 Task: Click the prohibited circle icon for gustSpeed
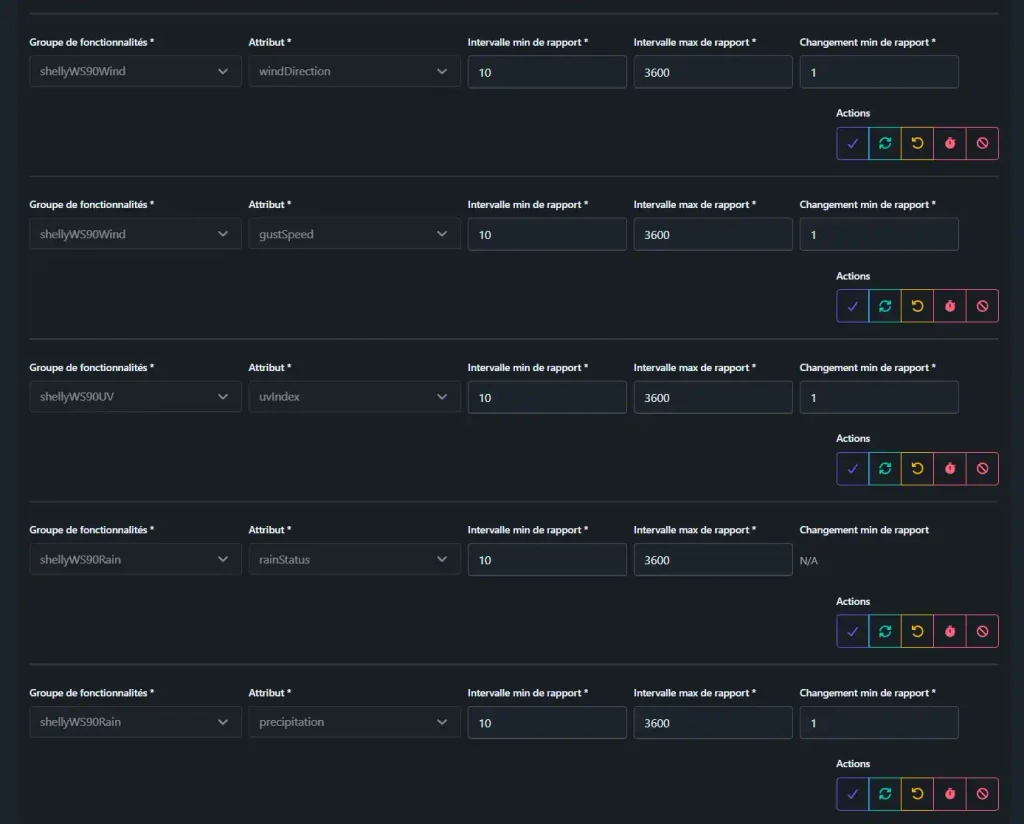982,306
